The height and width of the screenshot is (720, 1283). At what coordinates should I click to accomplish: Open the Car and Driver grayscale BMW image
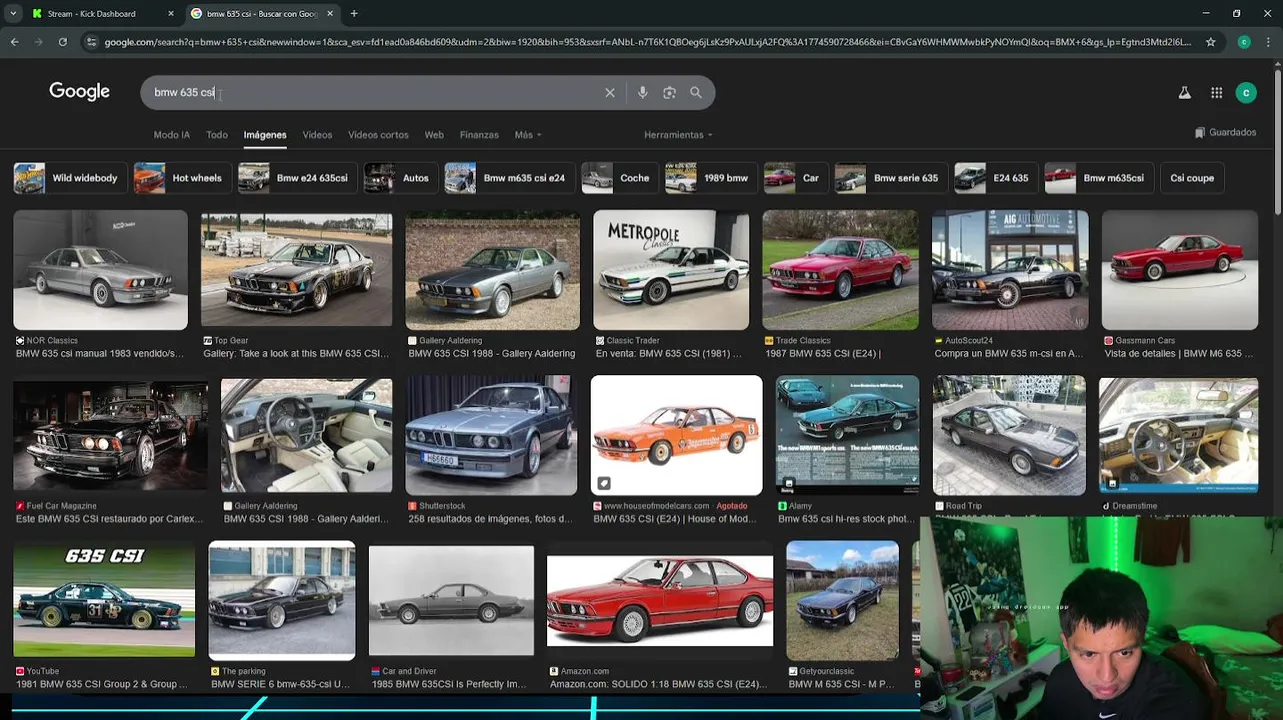coord(451,601)
